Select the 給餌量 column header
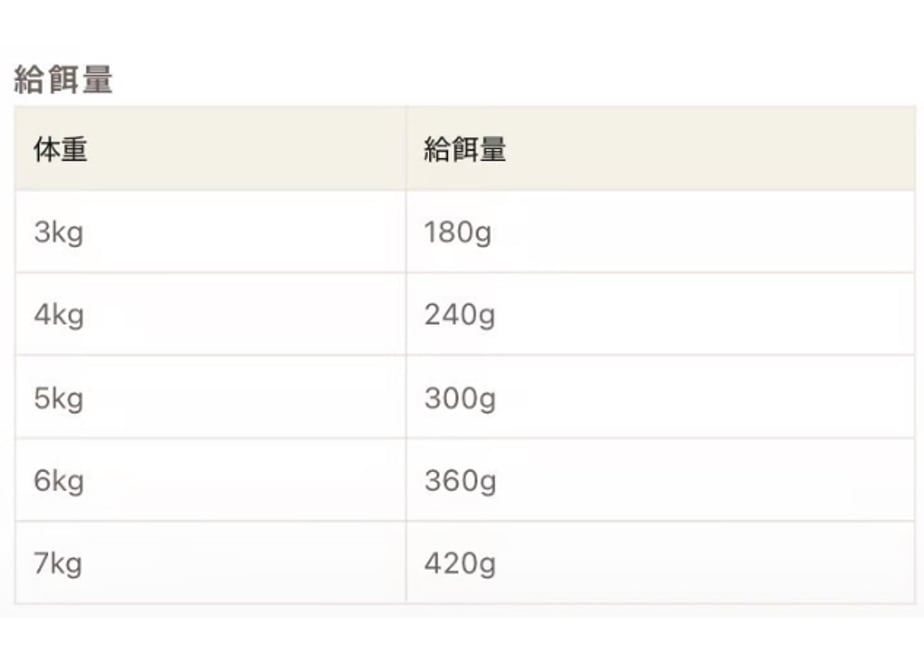The height and width of the screenshot is (660, 924). point(660,149)
